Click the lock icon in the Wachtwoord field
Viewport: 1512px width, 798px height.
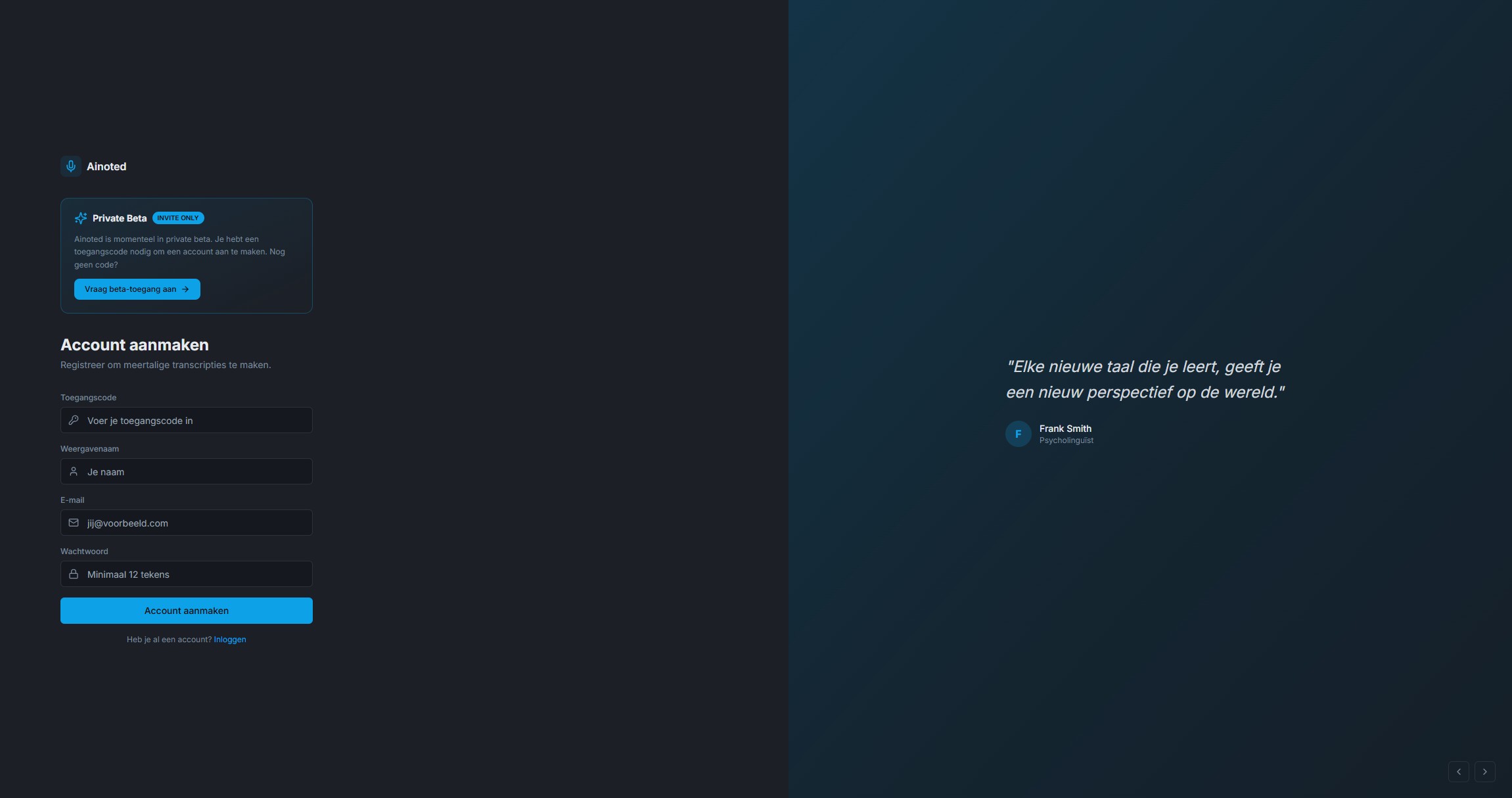[x=74, y=573]
